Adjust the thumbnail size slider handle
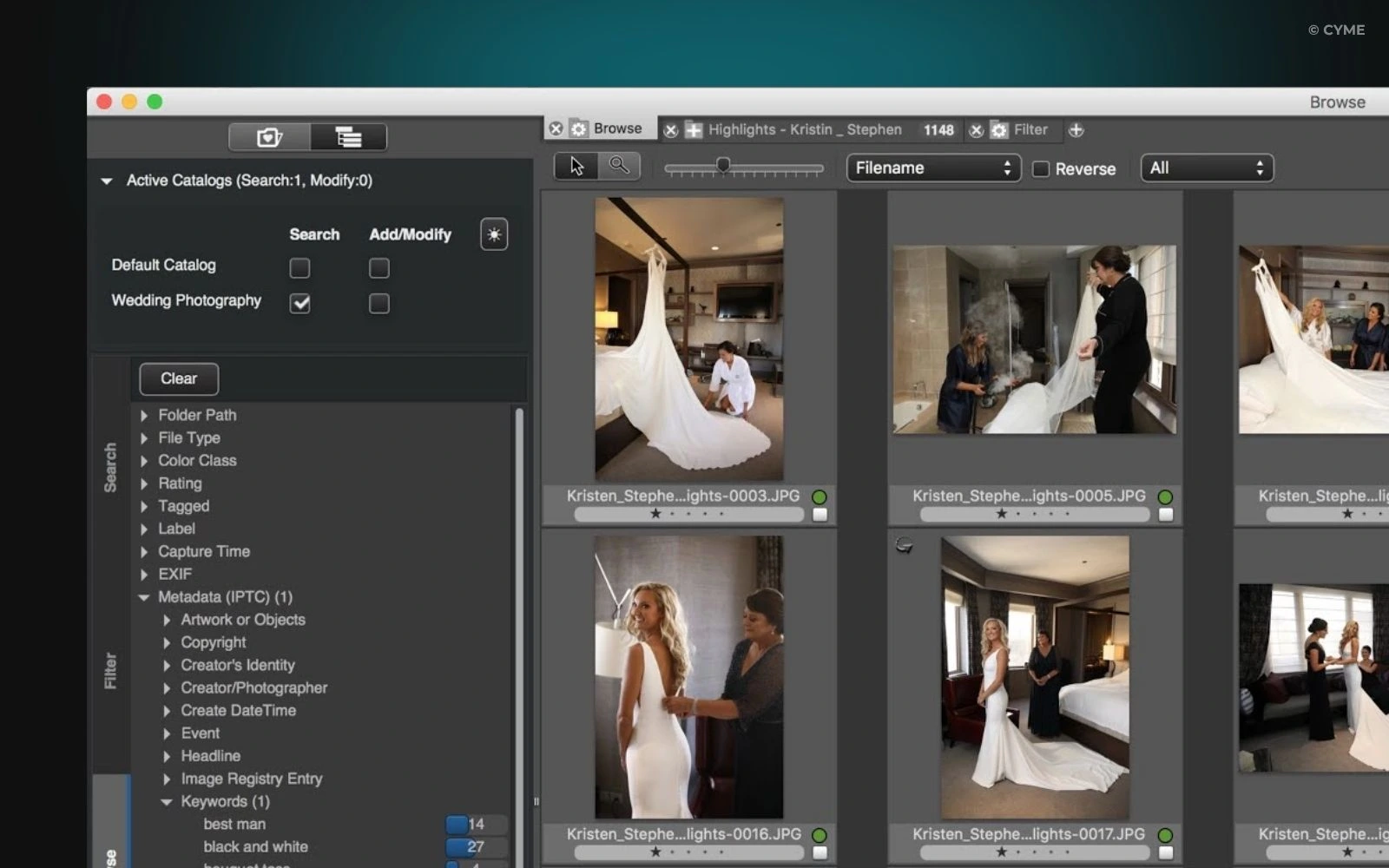The width and height of the screenshot is (1389, 868). [x=722, y=165]
